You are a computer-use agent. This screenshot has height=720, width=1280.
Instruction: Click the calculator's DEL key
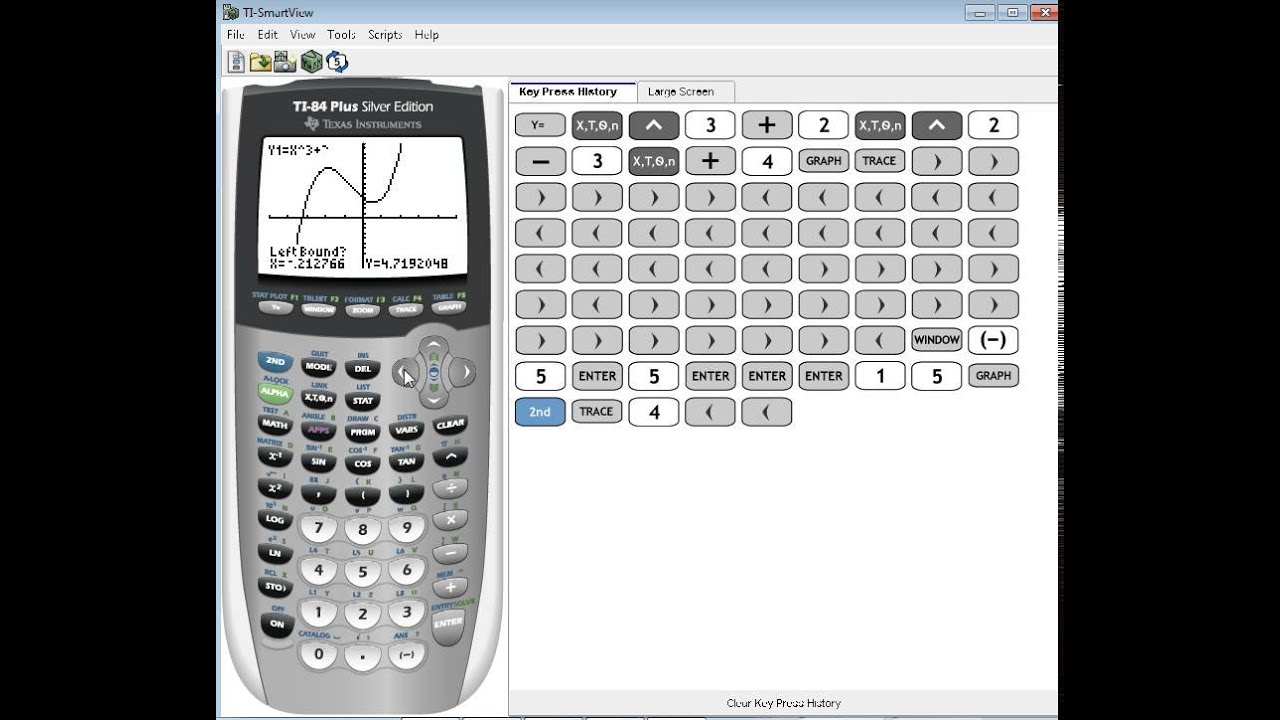363,369
